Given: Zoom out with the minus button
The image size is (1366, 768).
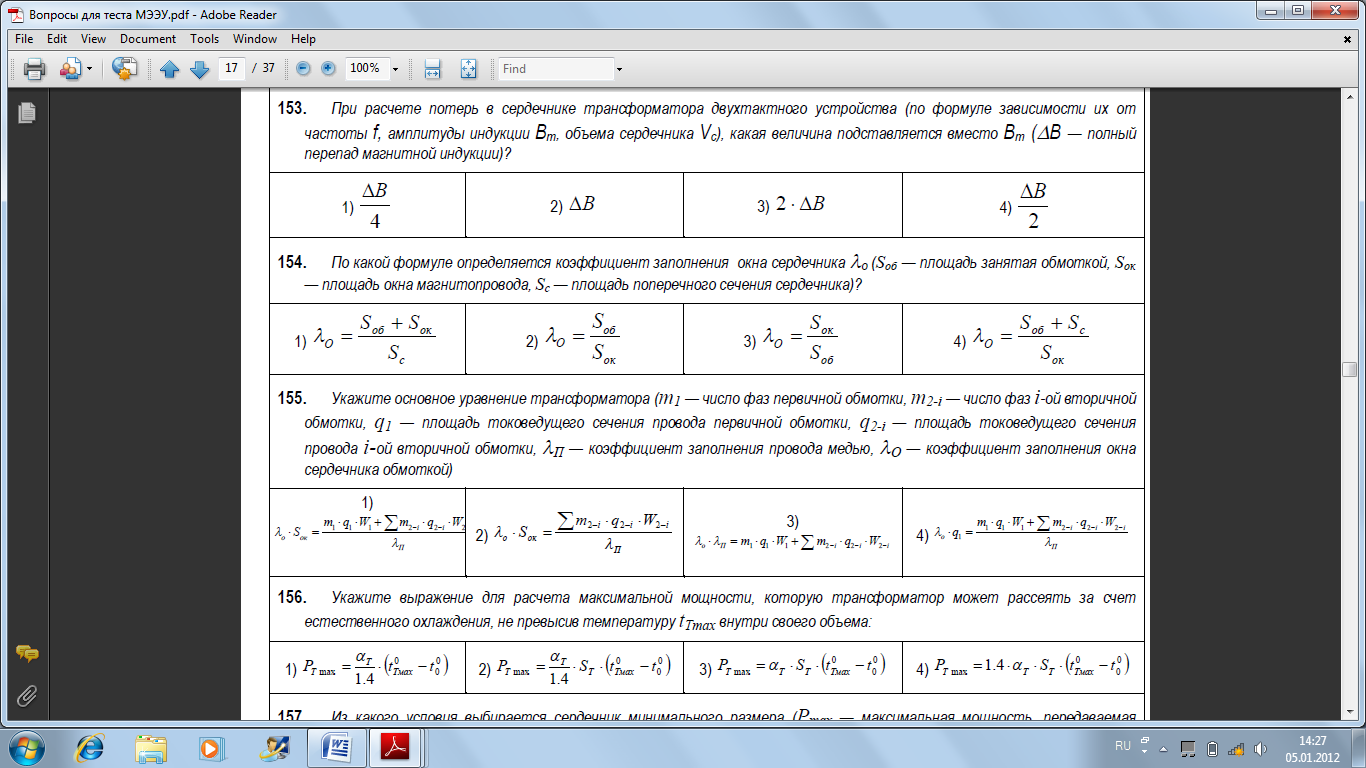Looking at the screenshot, I should (303, 68).
